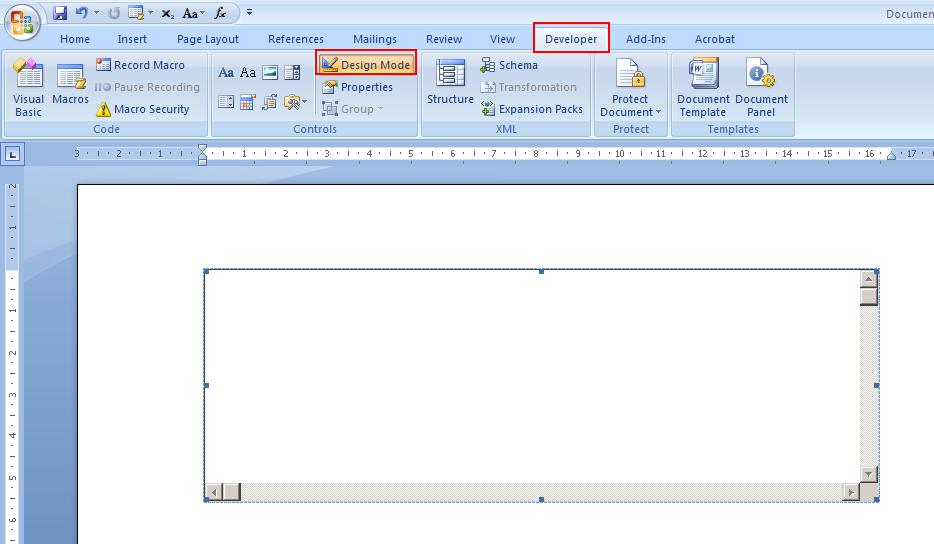Click inside the embedded text box control

tap(533, 377)
